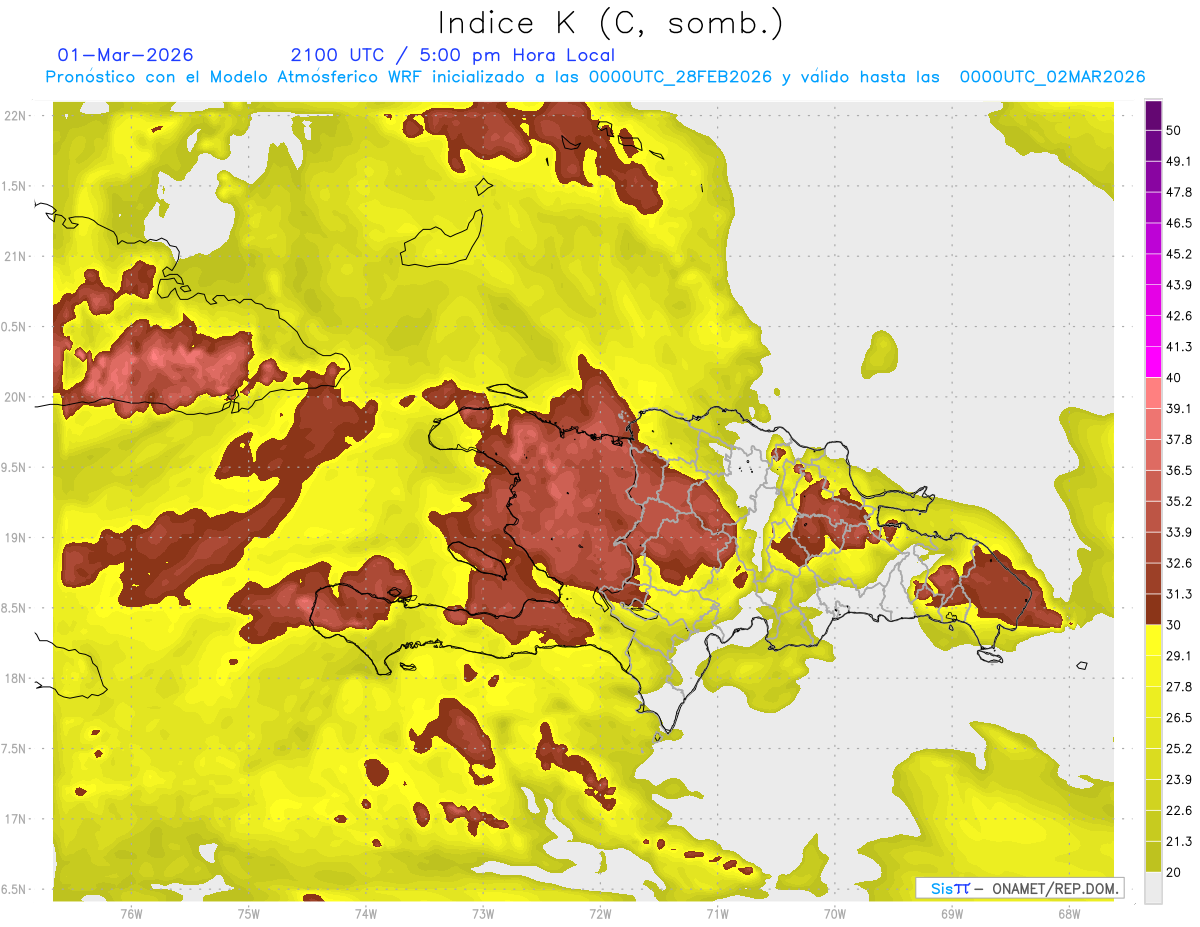Click the '76W' longitude label
1200x927 pixels.
point(131,913)
